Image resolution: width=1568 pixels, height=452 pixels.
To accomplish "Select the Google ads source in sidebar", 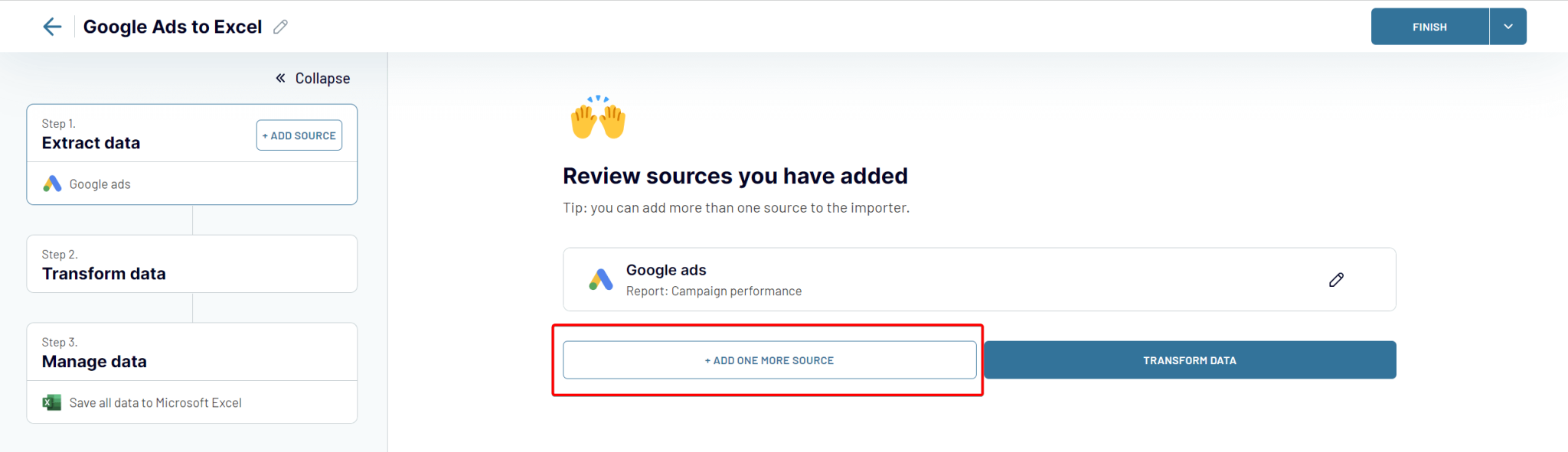I will [x=191, y=184].
